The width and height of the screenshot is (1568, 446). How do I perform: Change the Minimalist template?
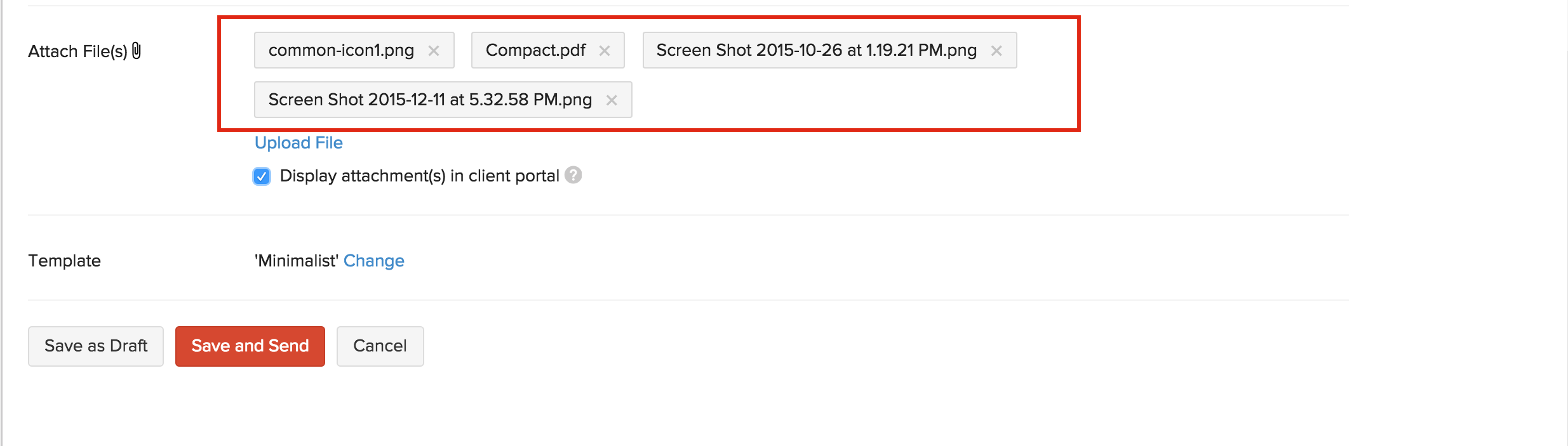coord(373,261)
